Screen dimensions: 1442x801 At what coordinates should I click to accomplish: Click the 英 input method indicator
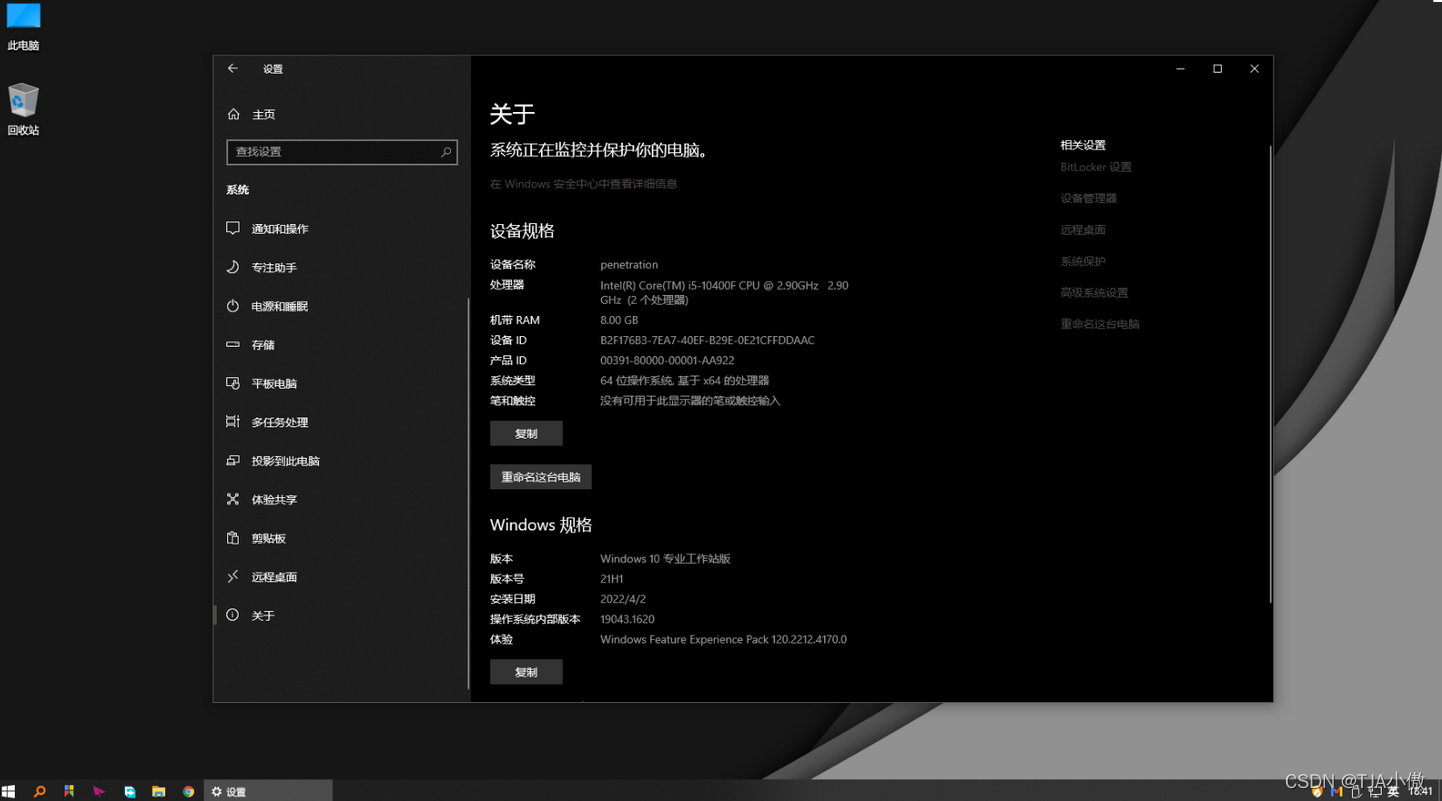point(1393,791)
